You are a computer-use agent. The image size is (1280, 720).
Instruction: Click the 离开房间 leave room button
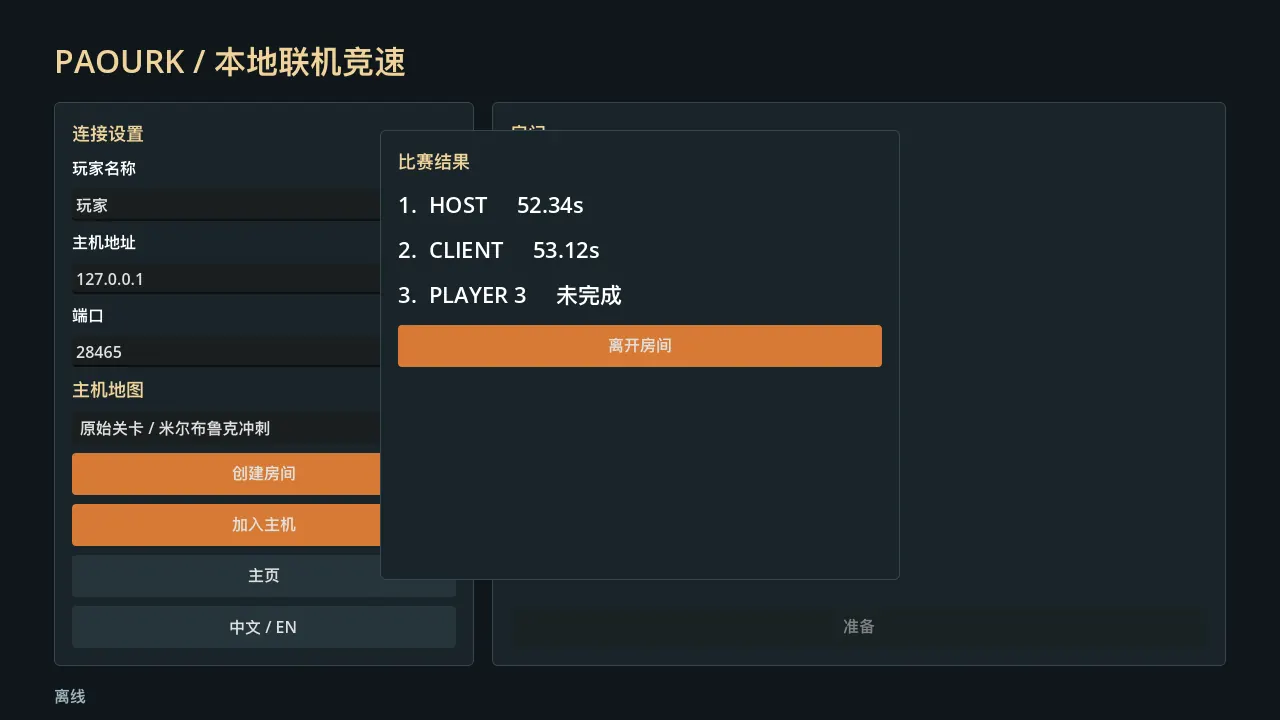coord(640,346)
